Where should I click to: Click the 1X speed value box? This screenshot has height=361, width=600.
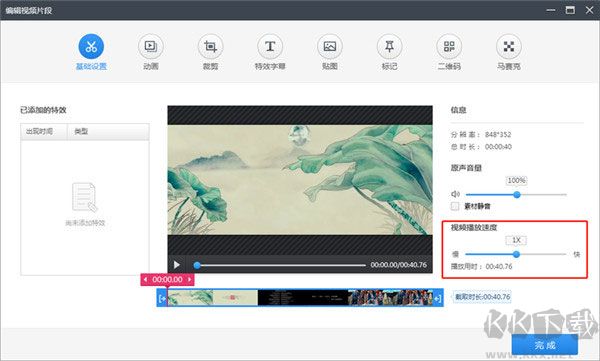516,240
